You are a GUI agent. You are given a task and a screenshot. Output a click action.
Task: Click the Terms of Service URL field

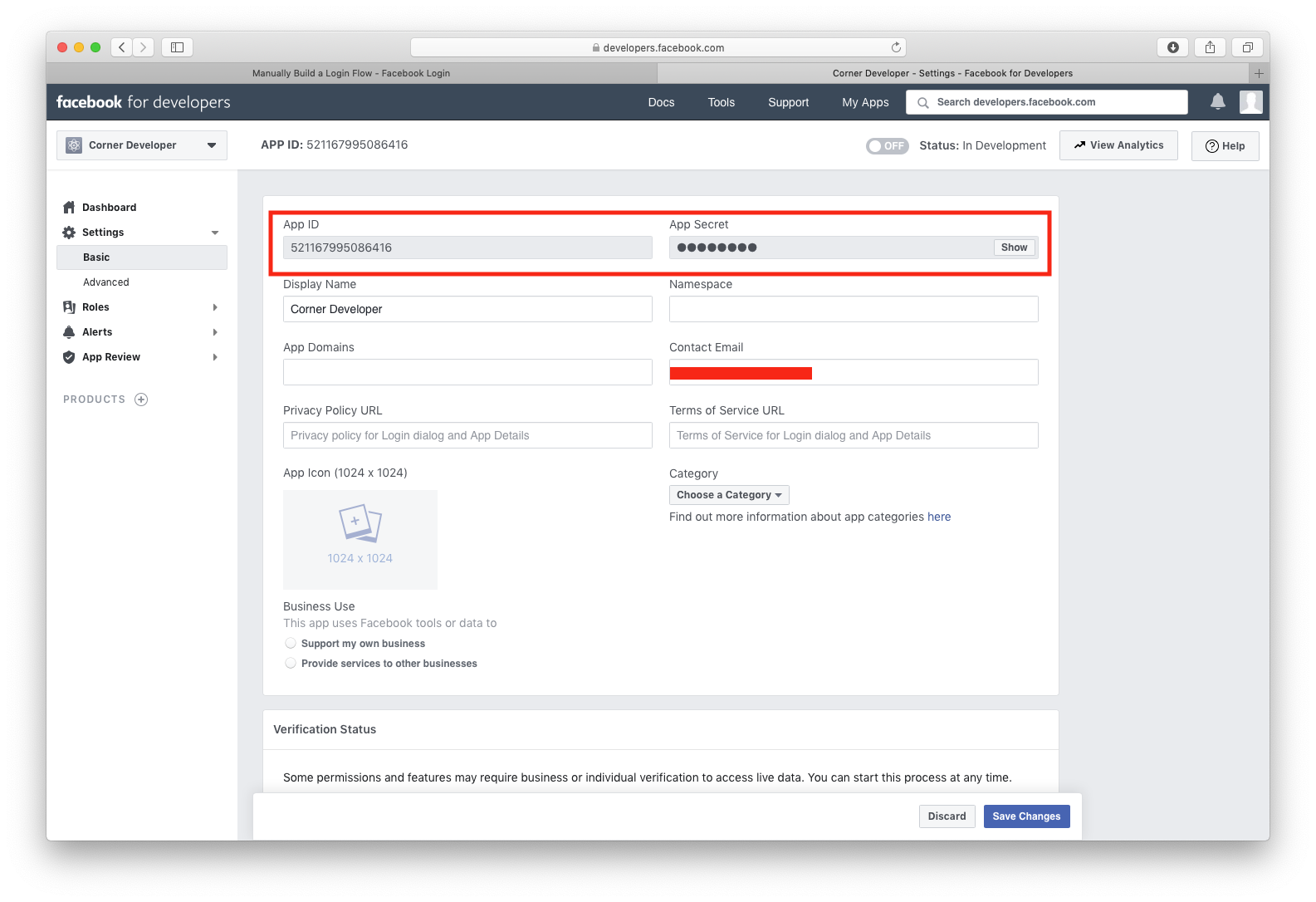pos(854,435)
